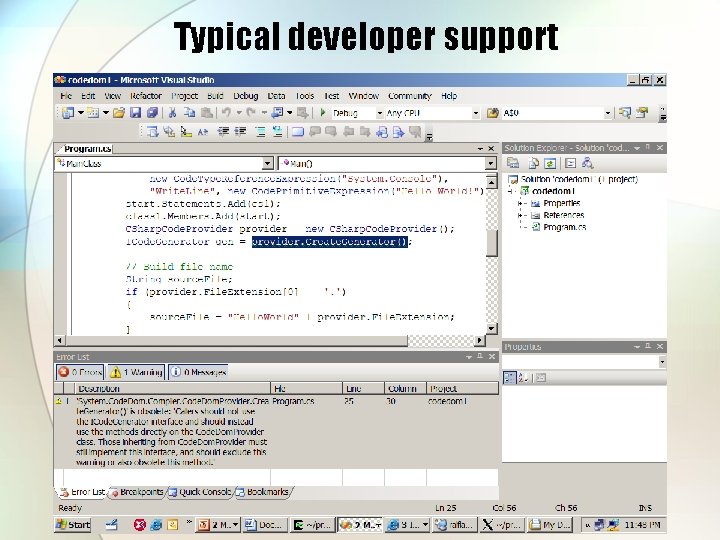Viewport: 720px width, 540px height.
Task: Open the Debug configuration dropdown
Action: pos(380,113)
